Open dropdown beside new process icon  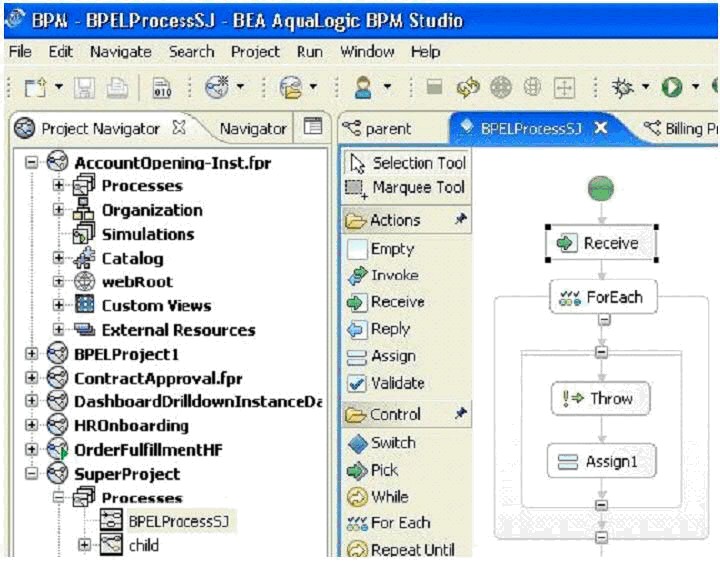click(240, 86)
